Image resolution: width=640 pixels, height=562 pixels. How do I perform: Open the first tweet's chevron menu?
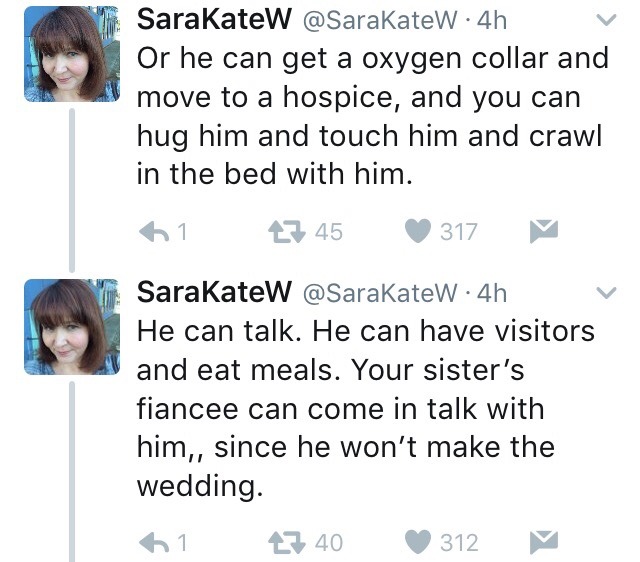point(604,20)
